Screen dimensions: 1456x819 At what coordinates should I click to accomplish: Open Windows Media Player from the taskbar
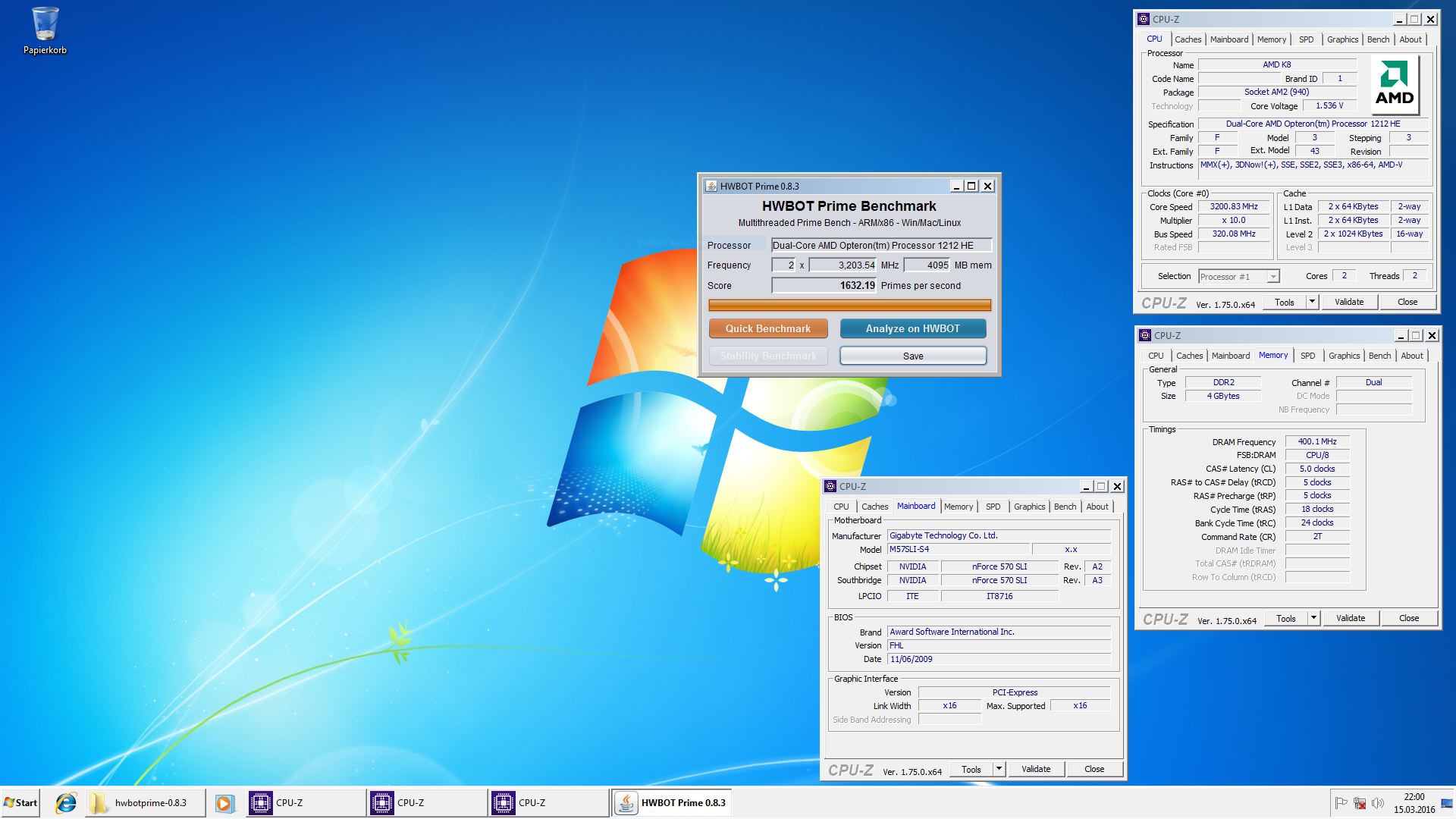[x=224, y=803]
